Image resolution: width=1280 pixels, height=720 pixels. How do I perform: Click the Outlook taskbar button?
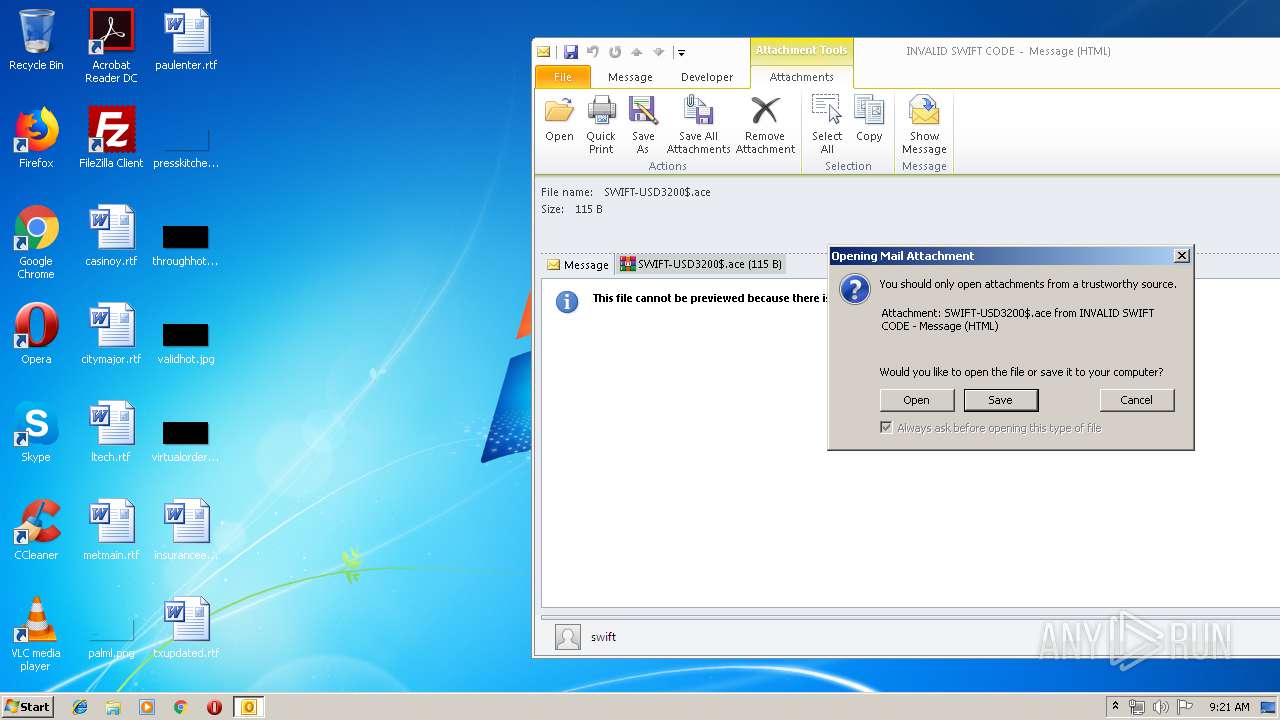tap(248, 707)
